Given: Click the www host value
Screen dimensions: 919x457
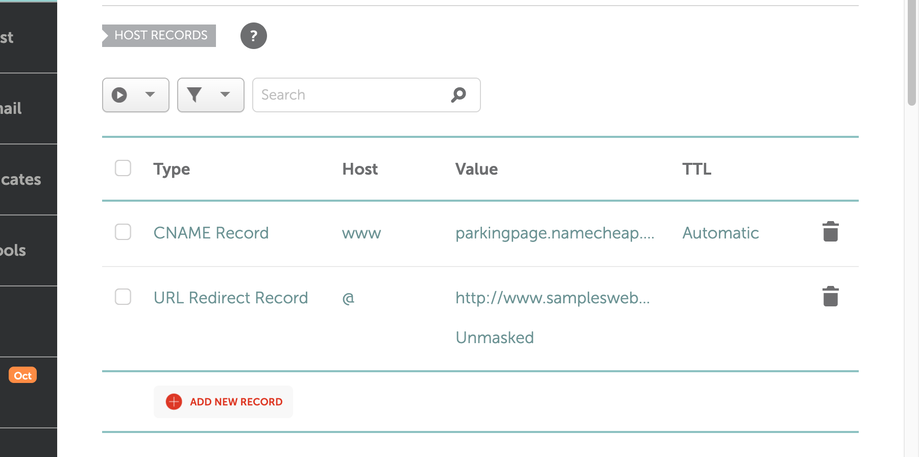Looking at the screenshot, I should [362, 234].
